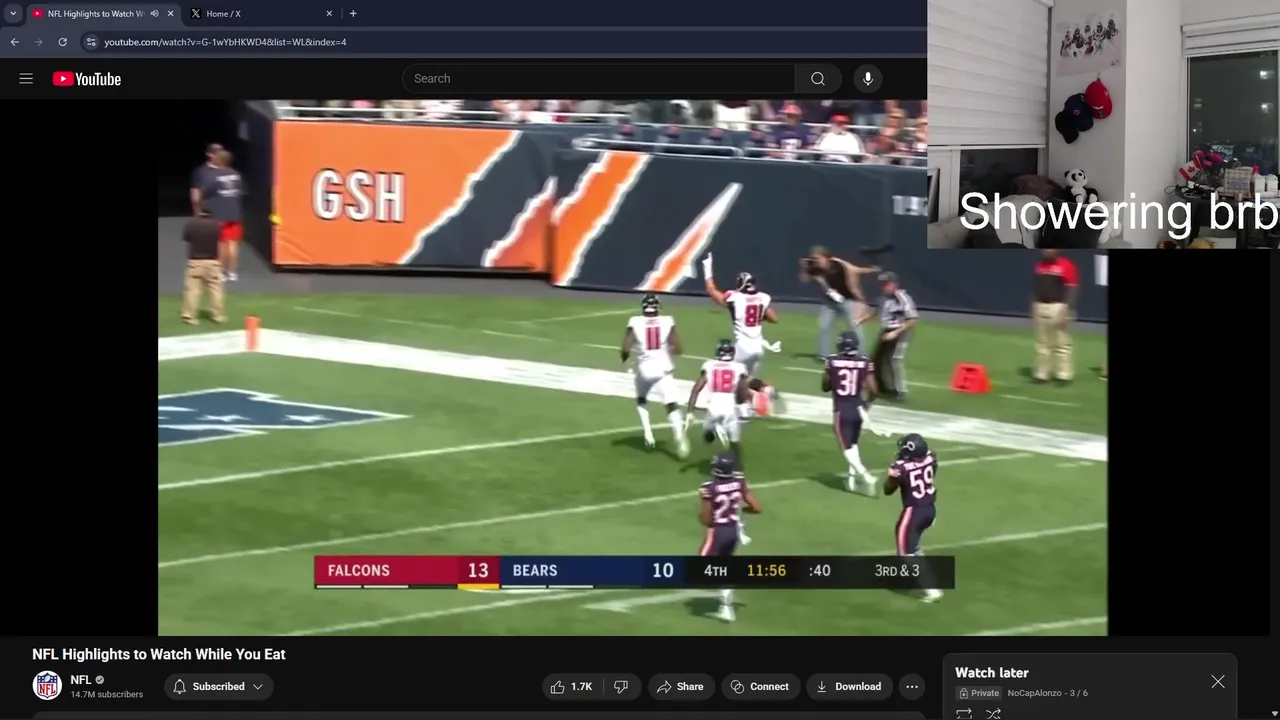Focus the YouTube Search field
This screenshot has height=720, width=1280.
tap(600, 79)
